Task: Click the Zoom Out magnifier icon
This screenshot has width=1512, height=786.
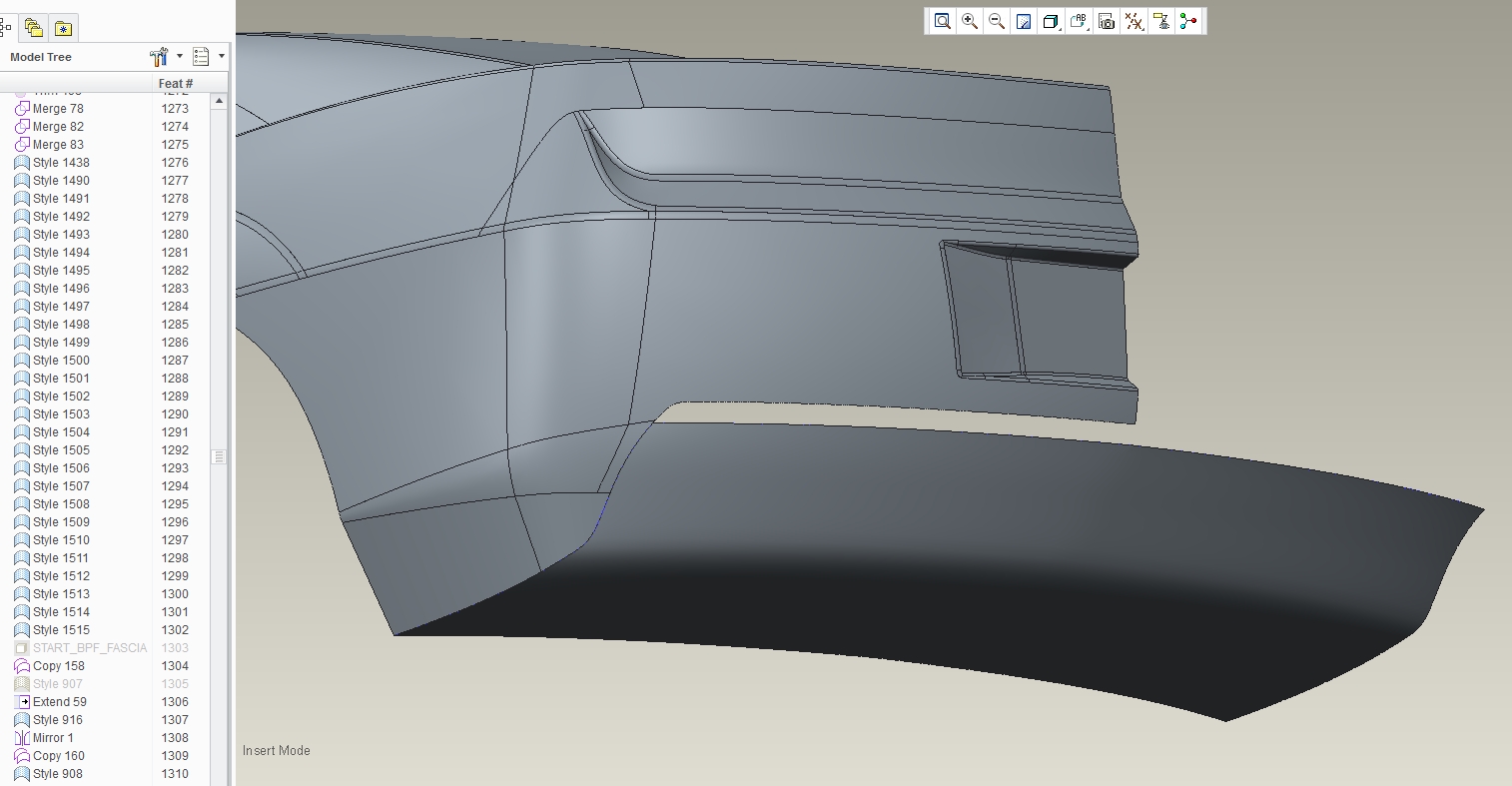Action: tap(996, 21)
